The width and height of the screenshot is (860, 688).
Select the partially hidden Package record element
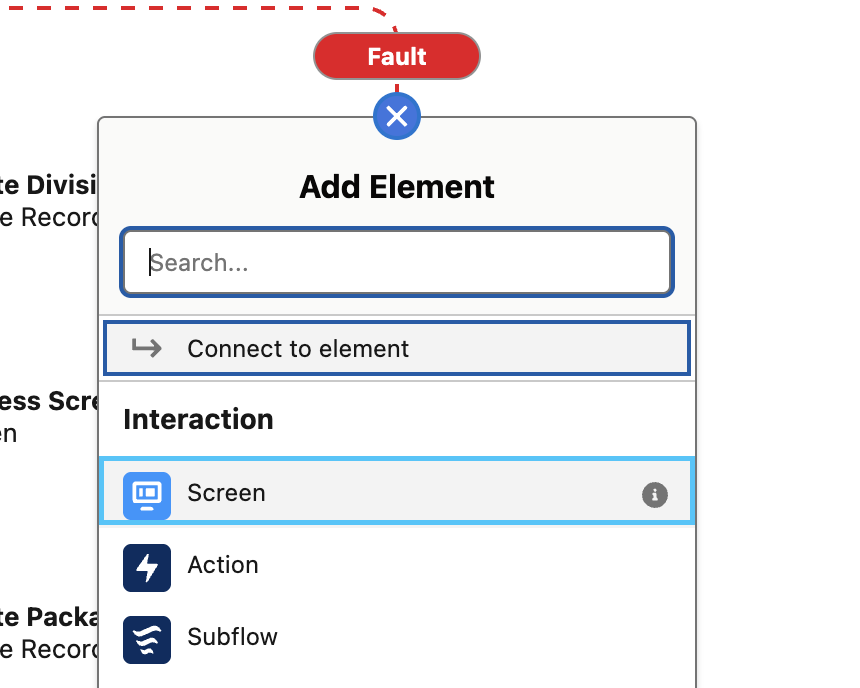pos(50,617)
